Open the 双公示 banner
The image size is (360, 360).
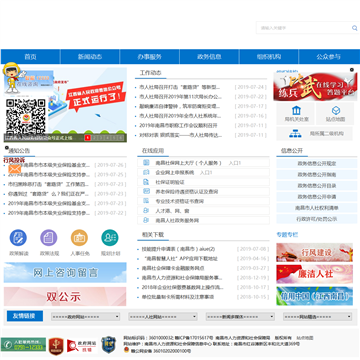65,296
